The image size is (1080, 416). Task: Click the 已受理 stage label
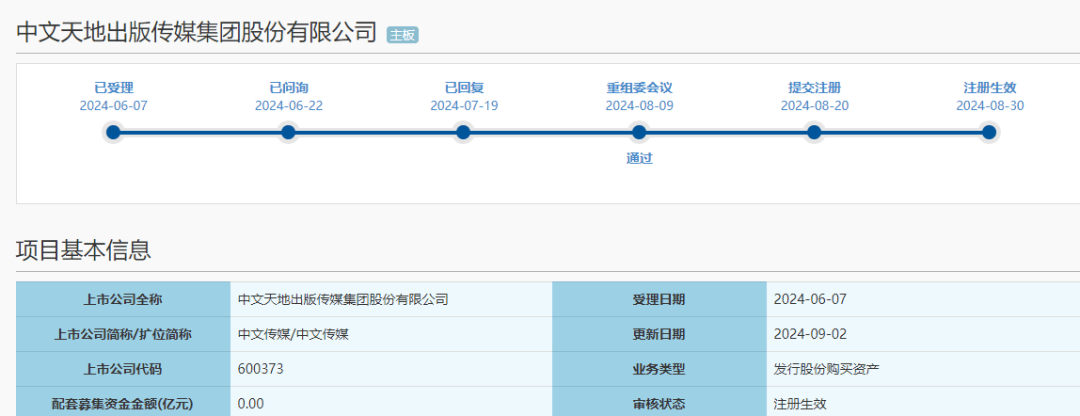click(x=114, y=88)
